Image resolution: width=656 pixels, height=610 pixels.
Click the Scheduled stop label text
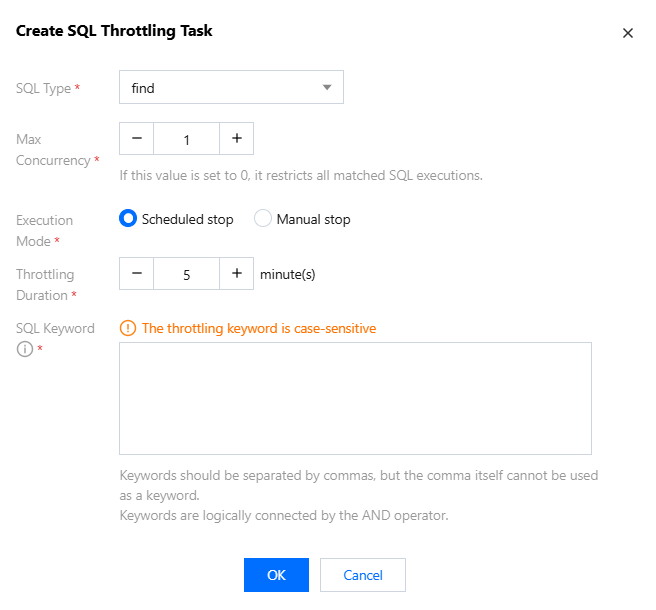click(x=187, y=219)
